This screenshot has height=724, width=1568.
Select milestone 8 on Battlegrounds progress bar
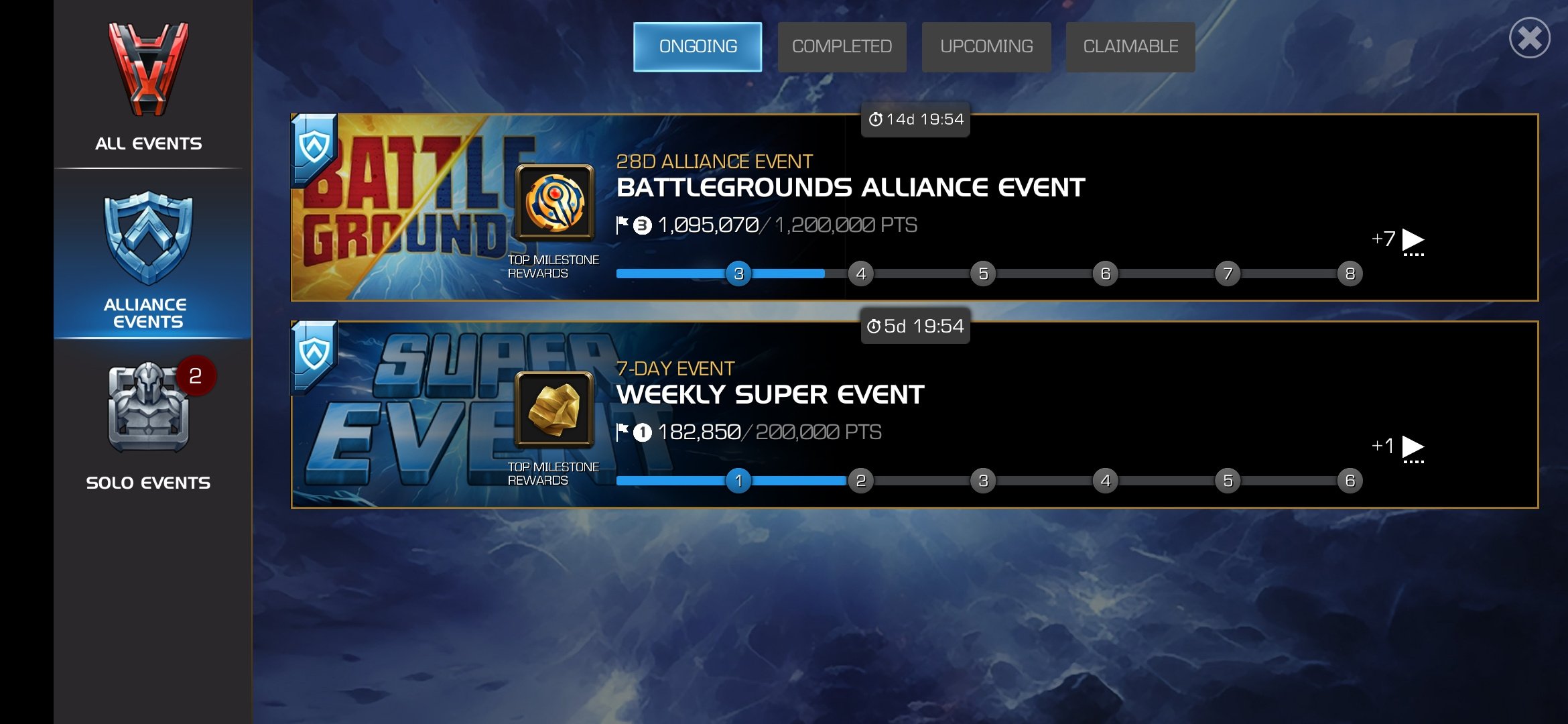(1350, 274)
